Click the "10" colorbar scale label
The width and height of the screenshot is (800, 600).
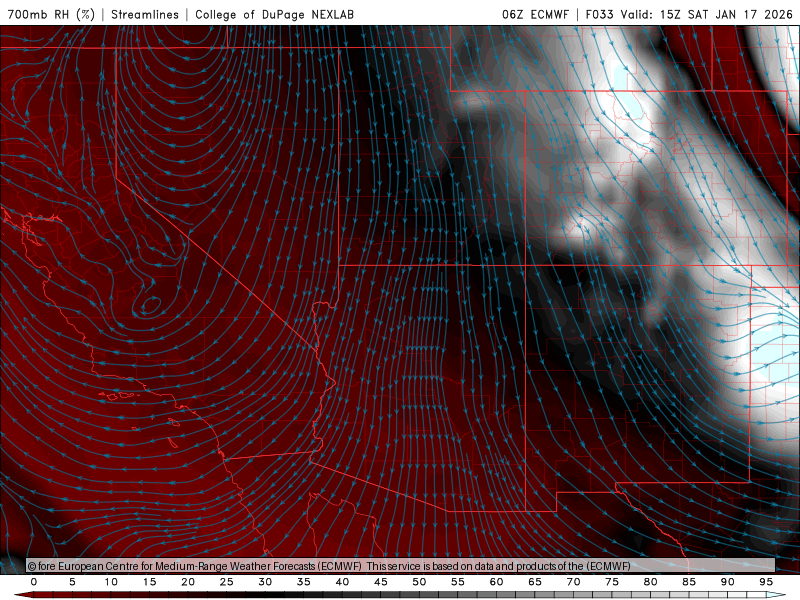[x=111, y=582]
